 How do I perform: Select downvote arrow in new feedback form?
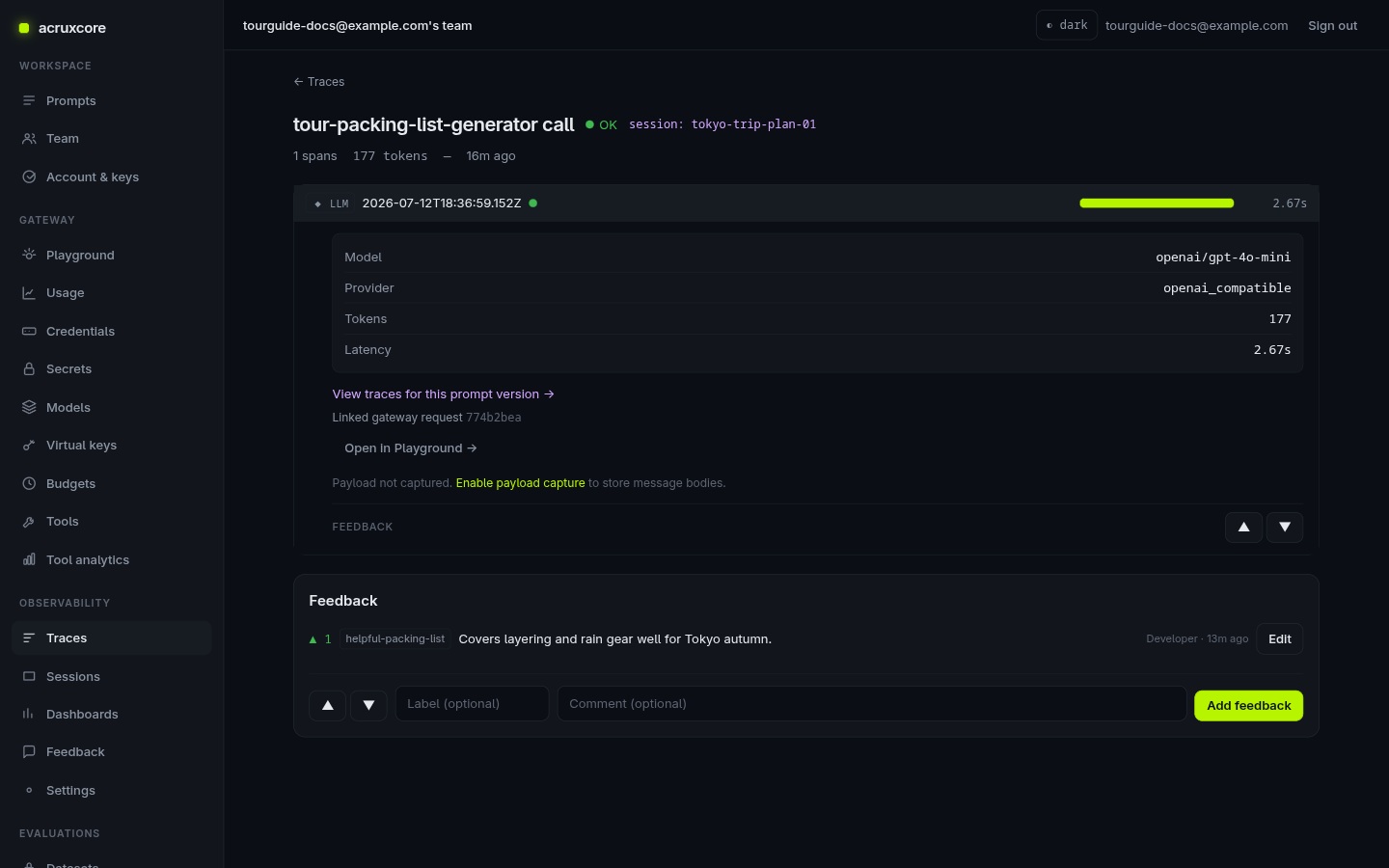pyautogui.click(x=368, y=705)
